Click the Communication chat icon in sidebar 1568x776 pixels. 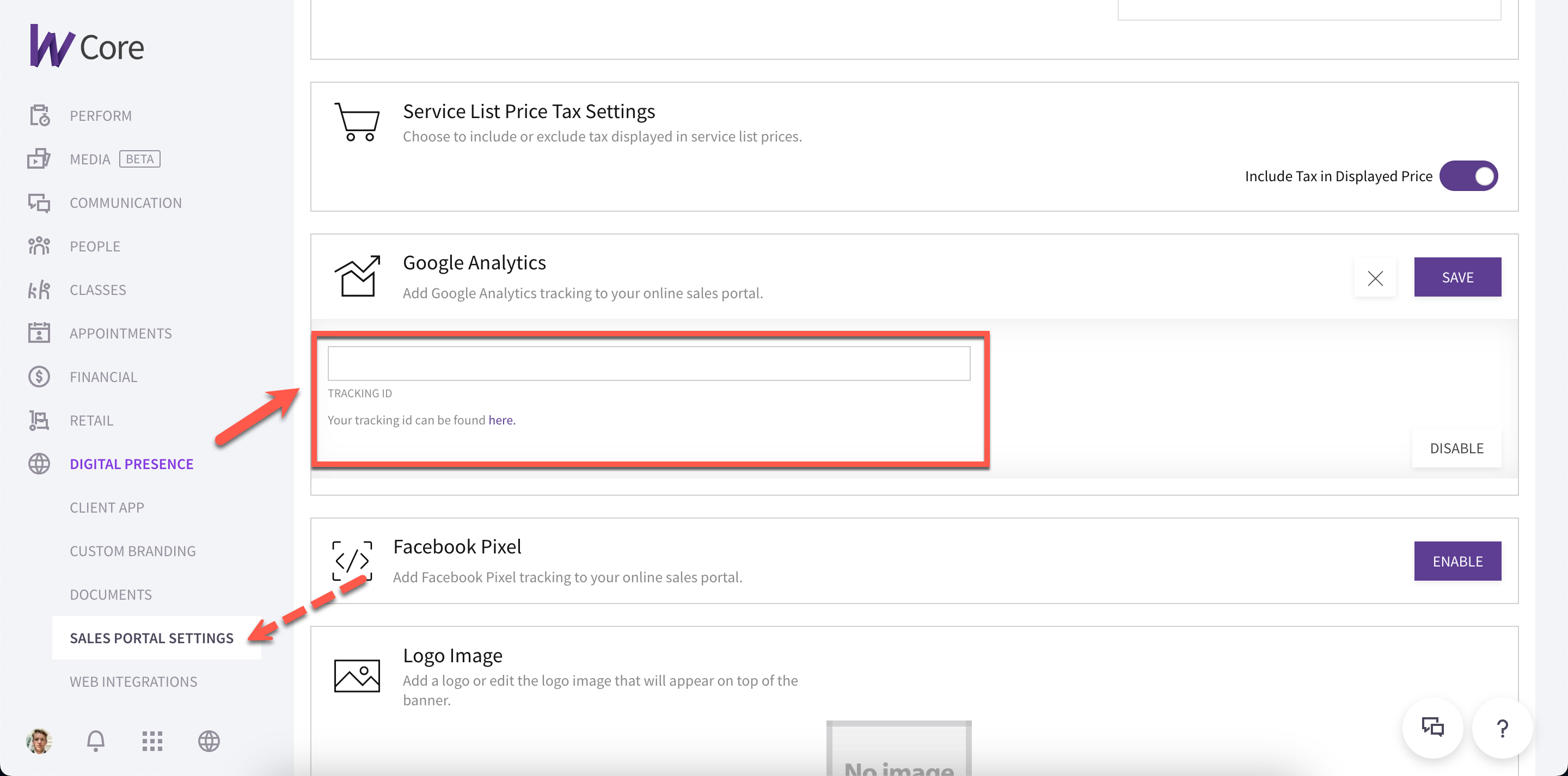(x=39, y=202)
